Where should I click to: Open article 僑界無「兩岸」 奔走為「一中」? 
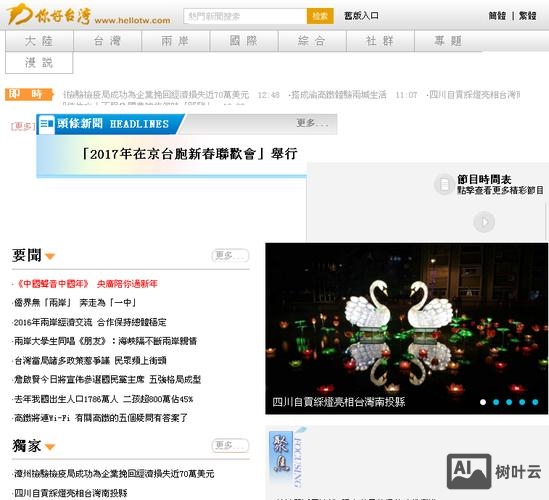[75, 303]
